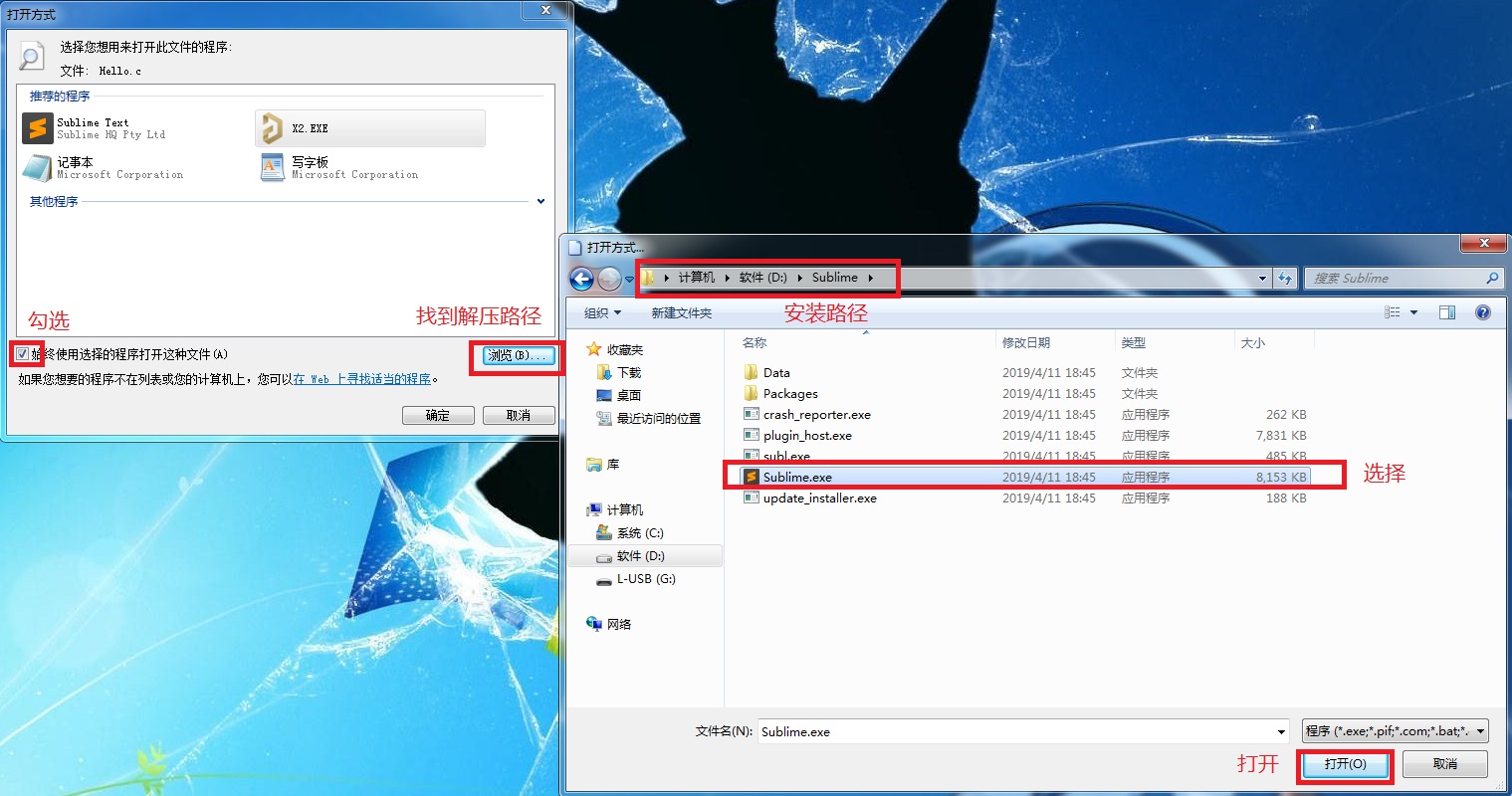
Task: Sort by the 名称 column header
Action: pos(755,342)
